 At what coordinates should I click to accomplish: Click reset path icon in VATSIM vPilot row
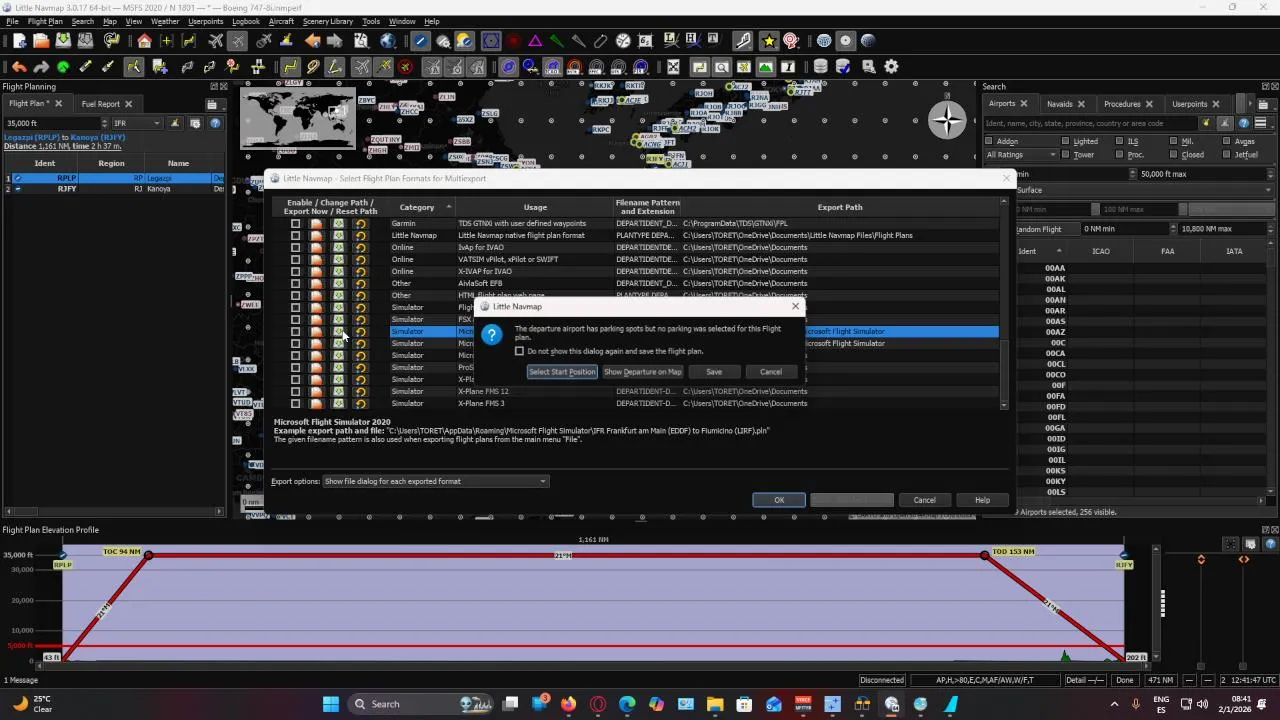[360, 260]
